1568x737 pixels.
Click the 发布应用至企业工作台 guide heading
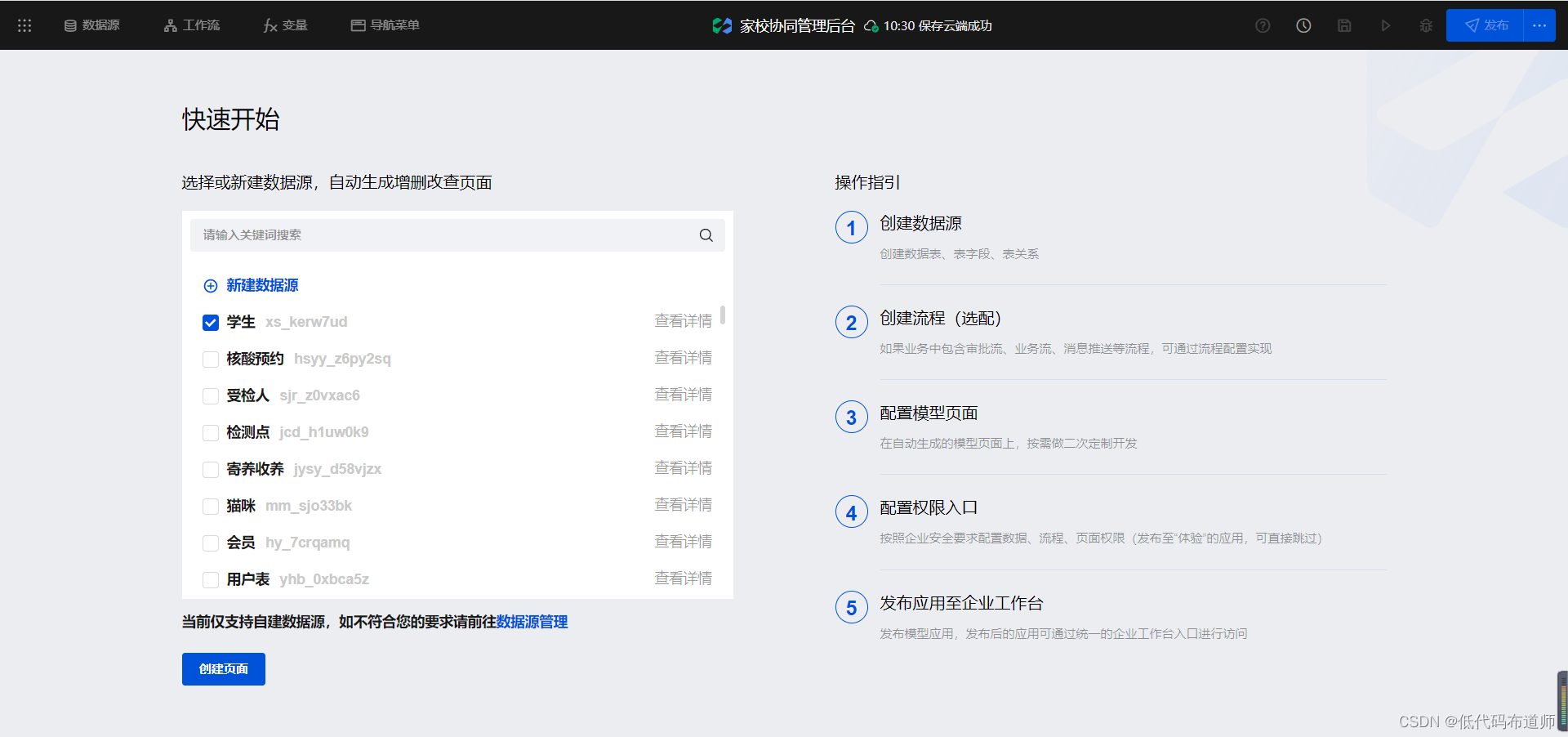tap(961, 603)
